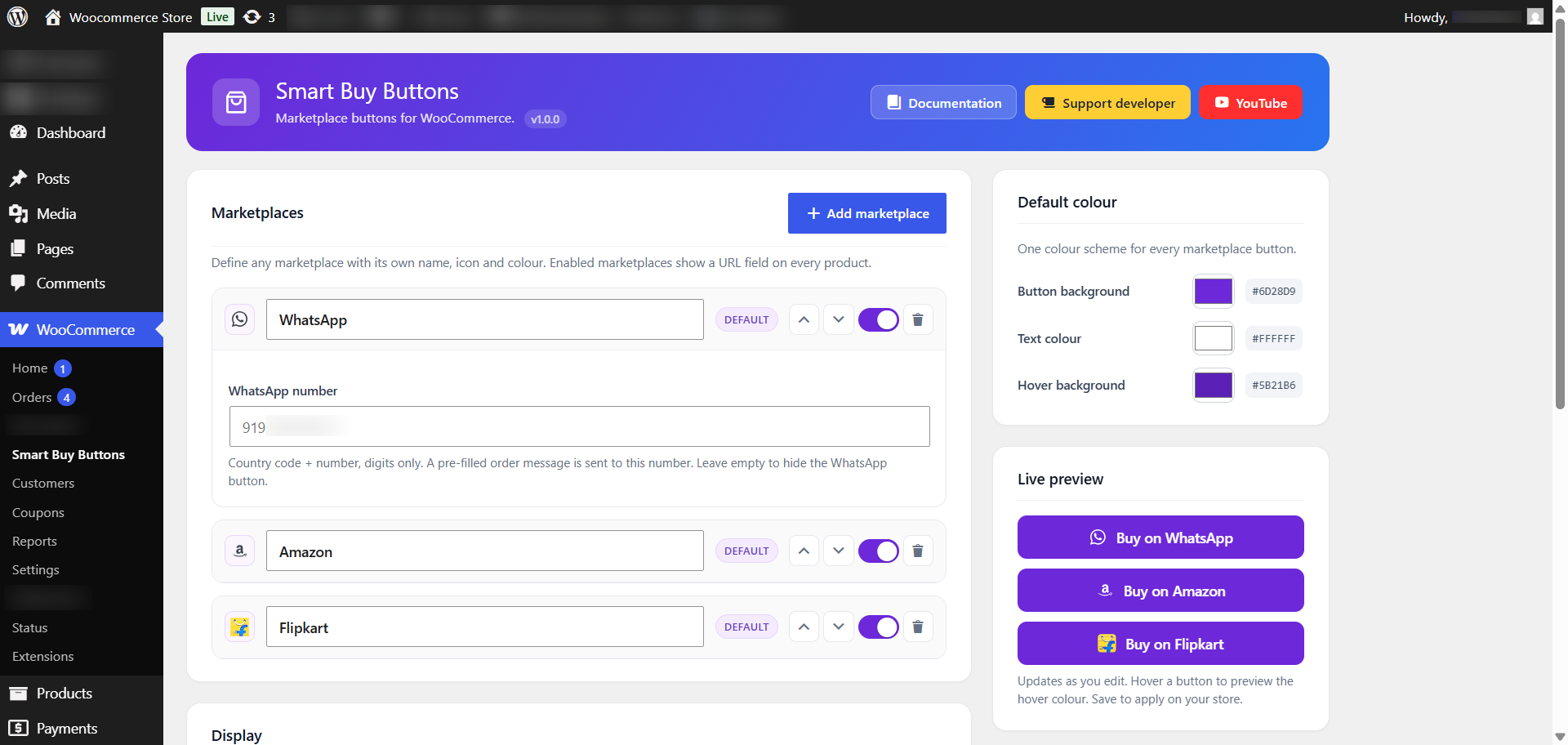1568x745 pixels.
Task: Click the page vertical scrollbar
Action: [1560, 212]
